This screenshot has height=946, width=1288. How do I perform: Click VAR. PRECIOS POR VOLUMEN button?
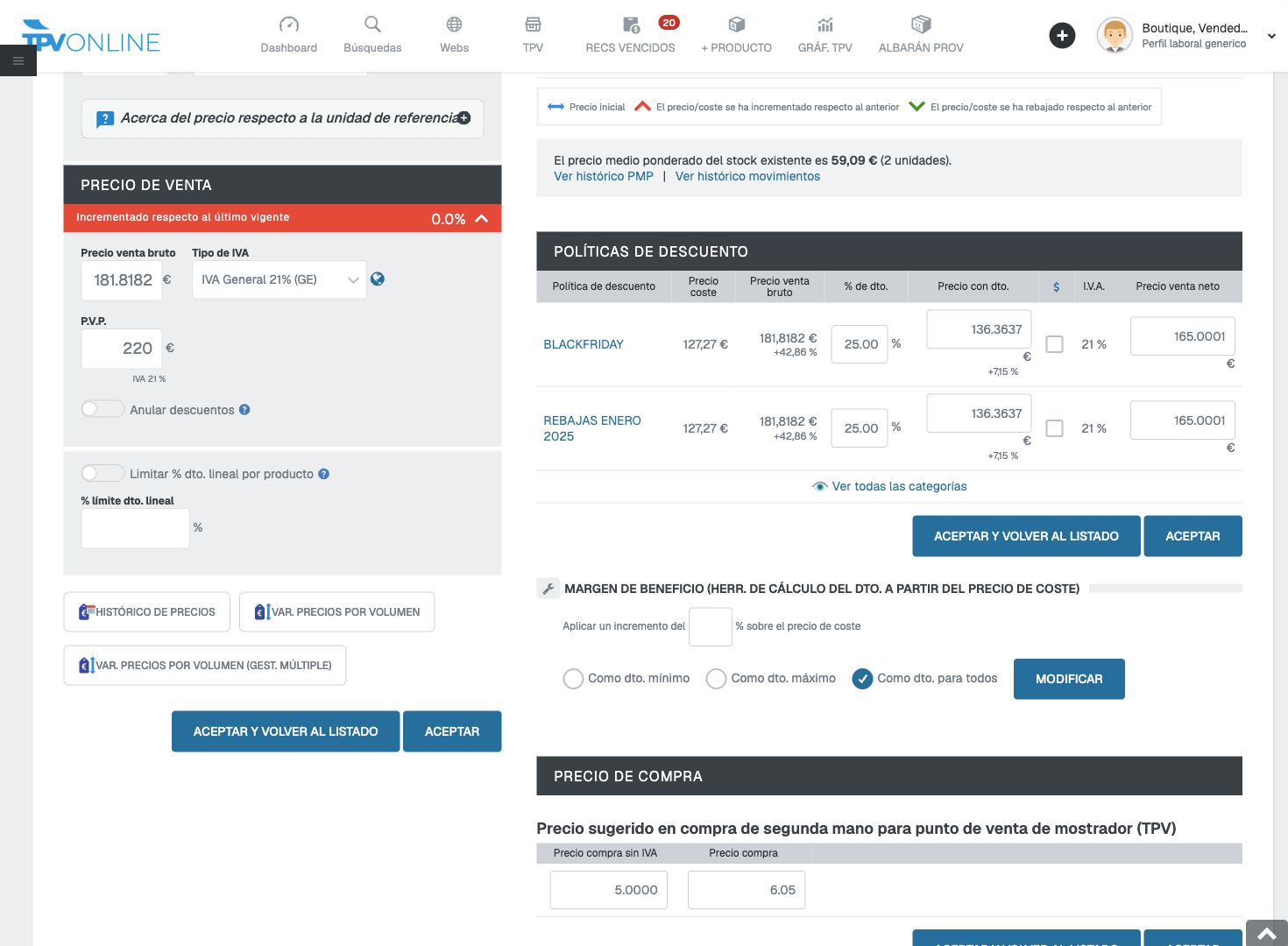pos(337,612)
